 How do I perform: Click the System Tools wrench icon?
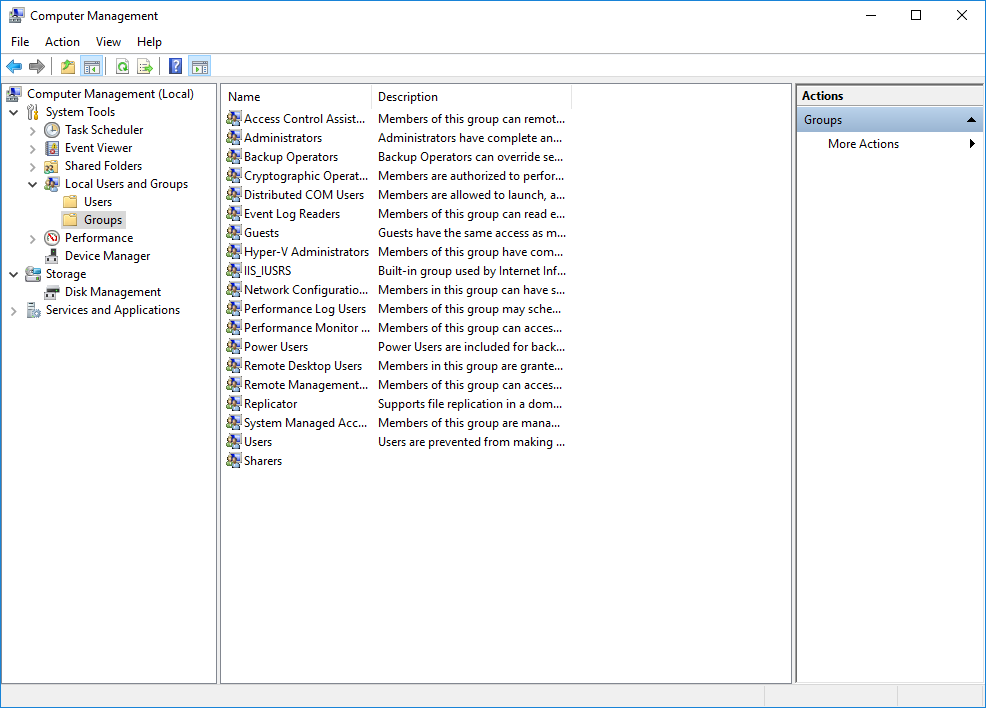[33, 112]
